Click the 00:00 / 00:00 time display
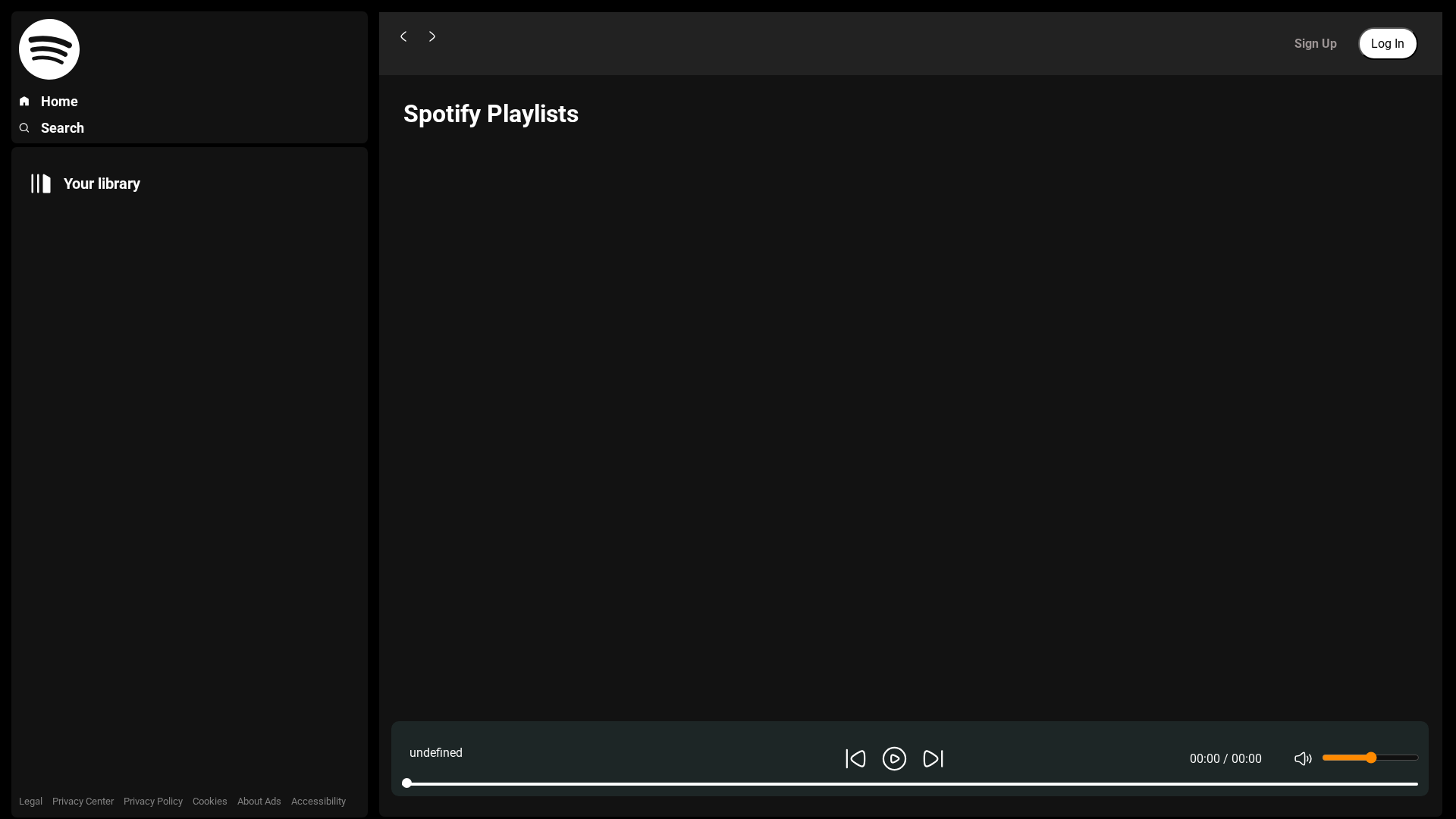This screenshot has width=1456, height=819. pos(1225,759)
